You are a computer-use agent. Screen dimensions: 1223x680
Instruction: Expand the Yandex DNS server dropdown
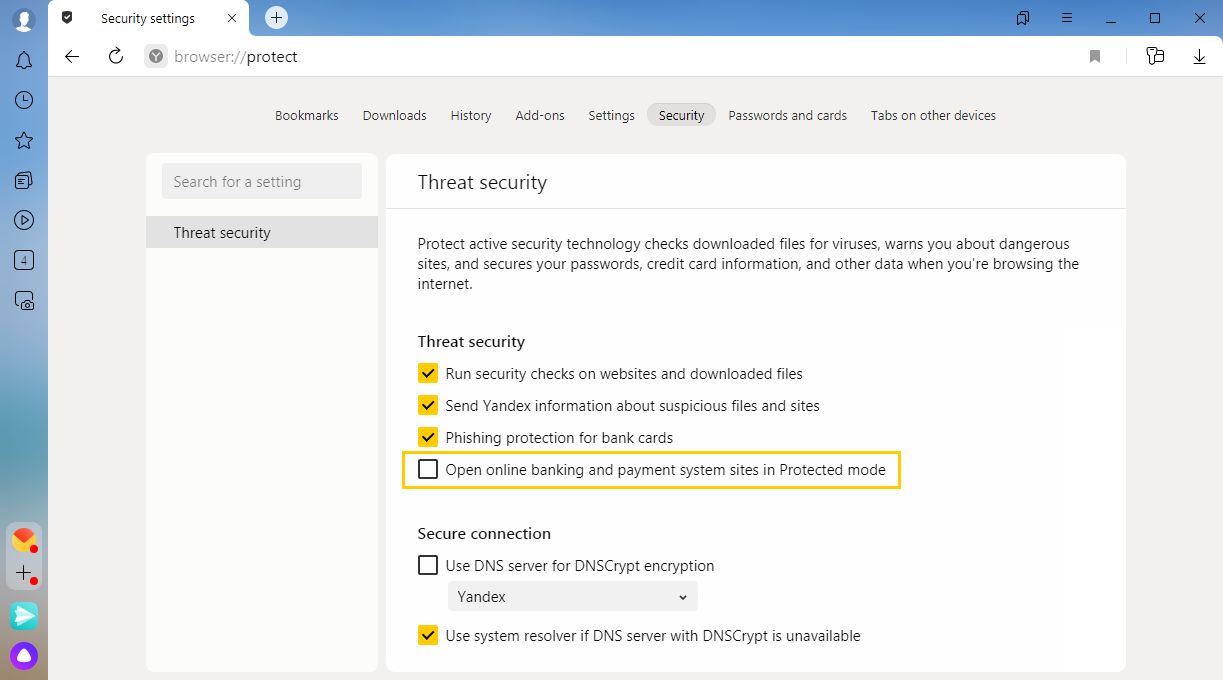[x=573, y=597]
